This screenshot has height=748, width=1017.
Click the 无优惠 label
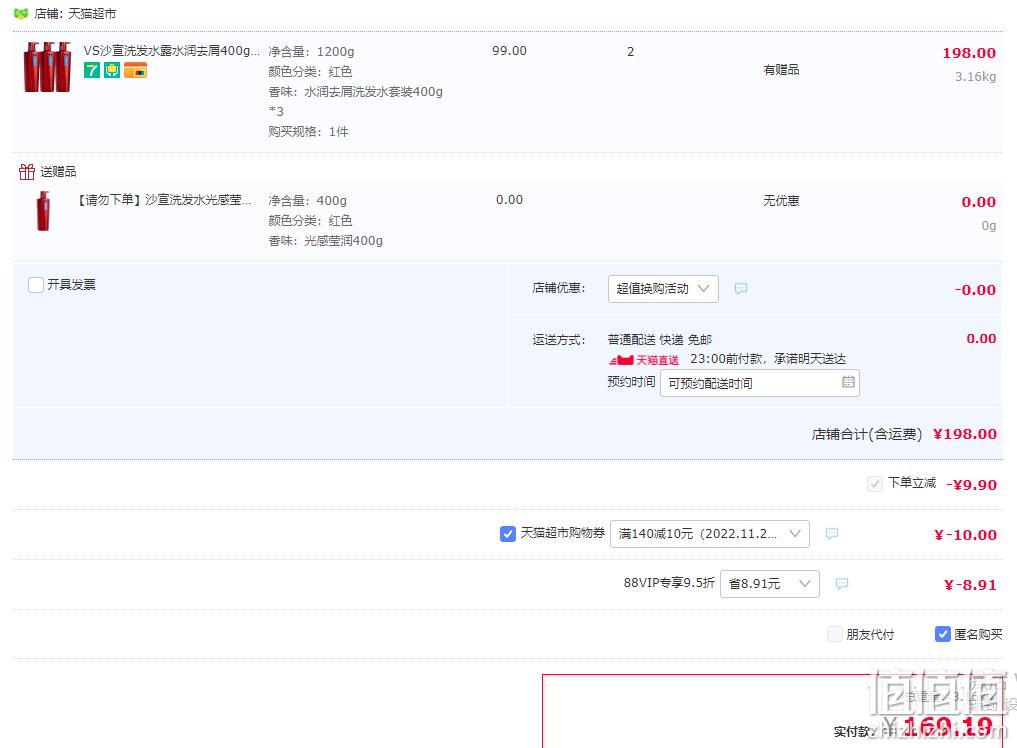tap(781, 200)
